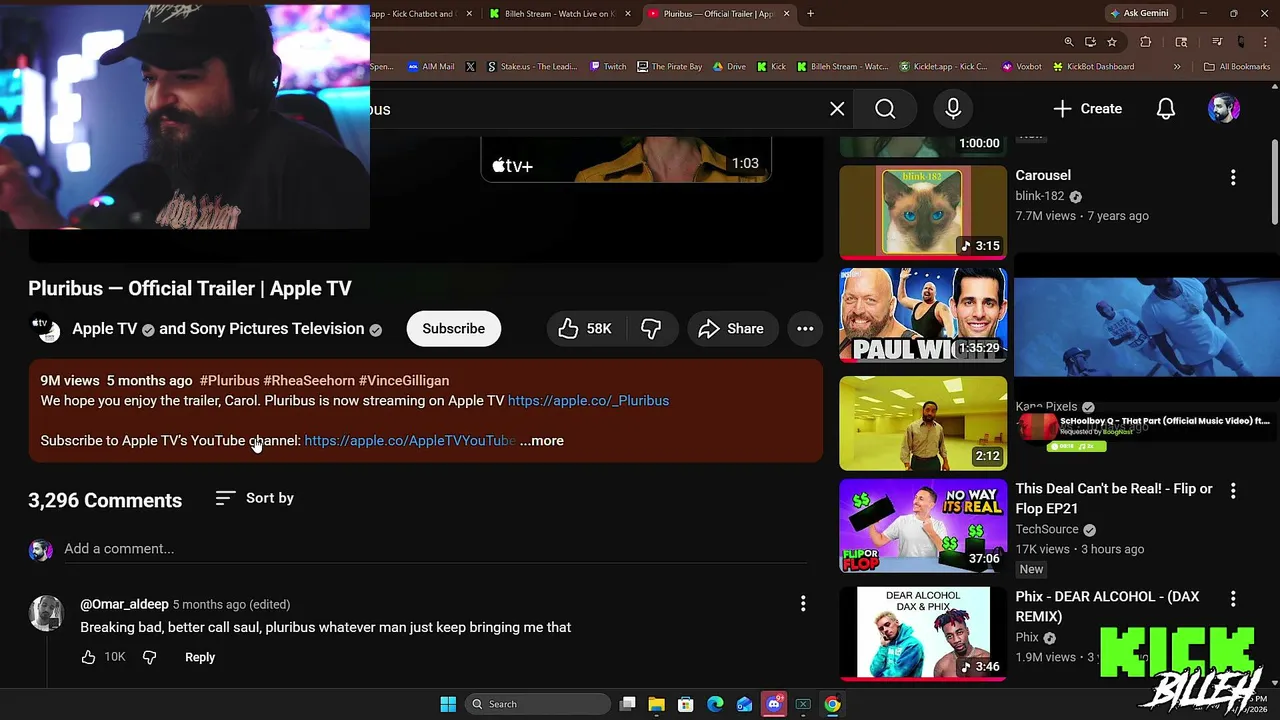Play the Paul Wight 1:35:29 thumbnail
Viewport: 1280px width, 720px height.
click(x=923, y=314)
